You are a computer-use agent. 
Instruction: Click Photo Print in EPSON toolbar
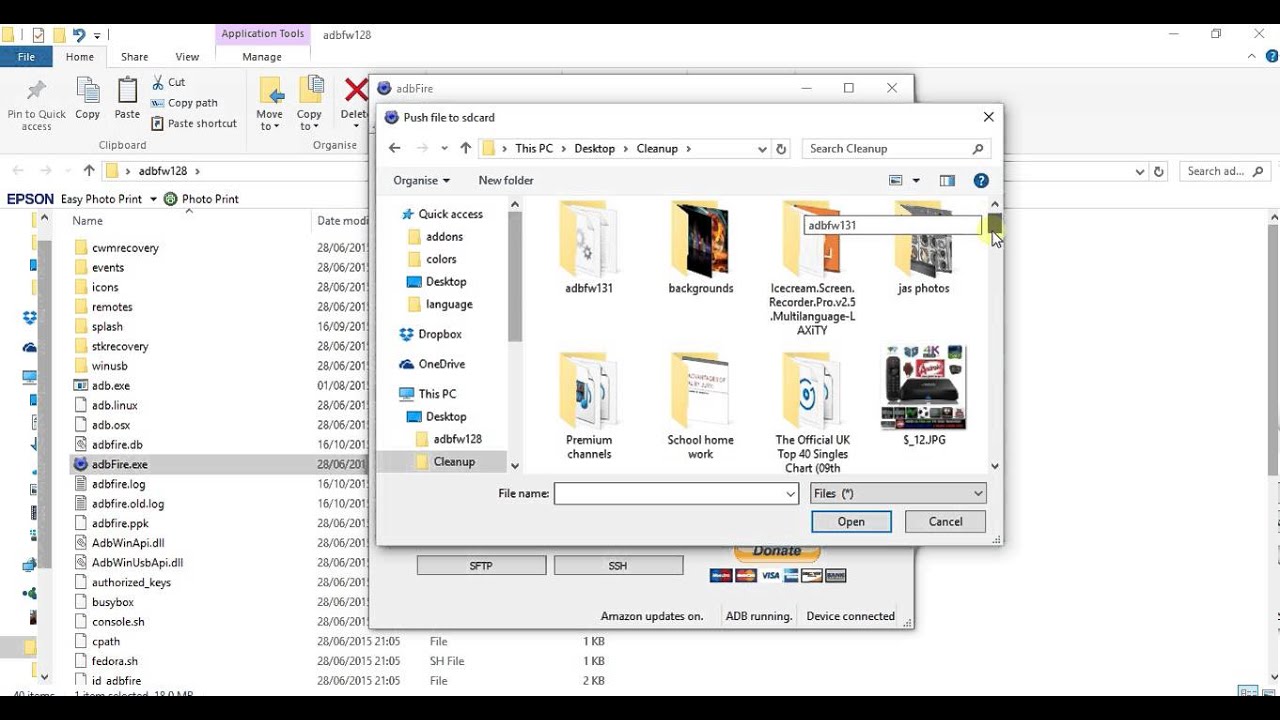201,199
